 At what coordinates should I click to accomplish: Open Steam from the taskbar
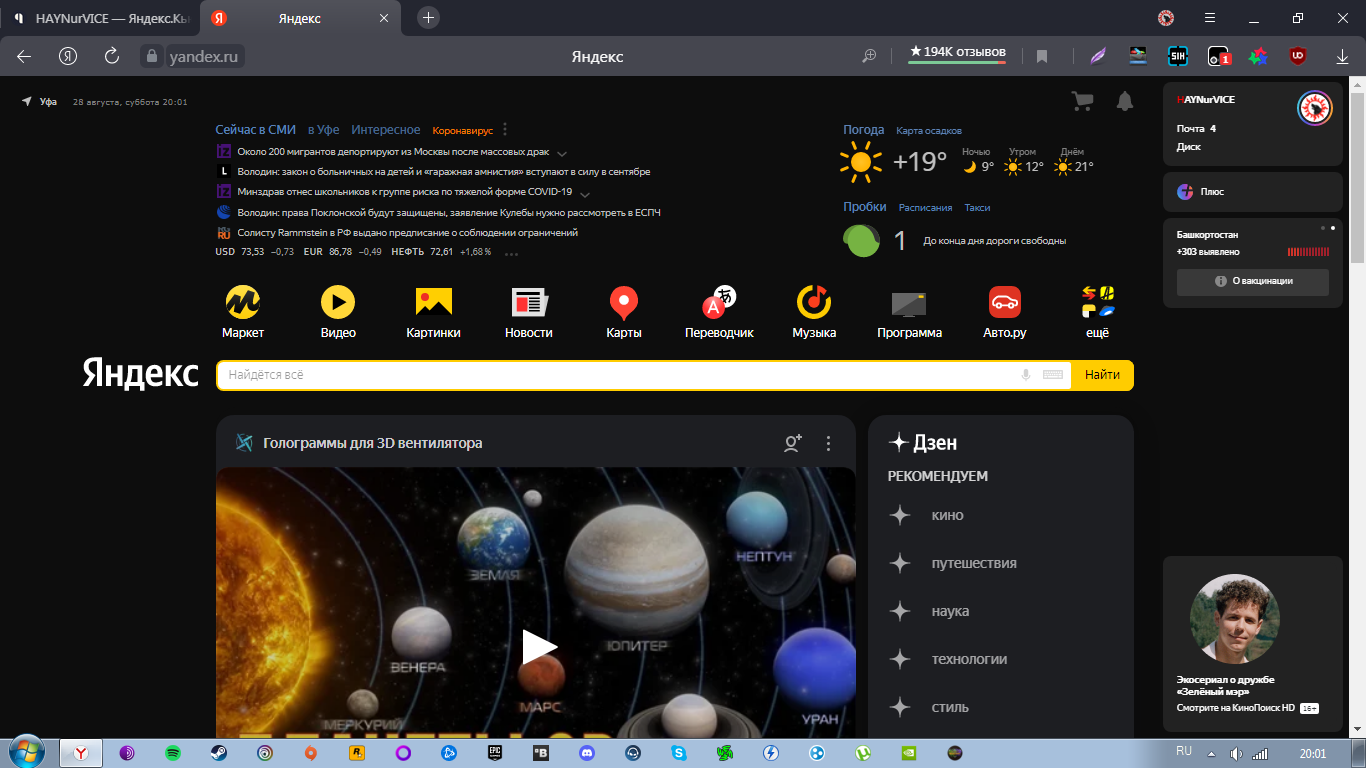pos(217,753)
